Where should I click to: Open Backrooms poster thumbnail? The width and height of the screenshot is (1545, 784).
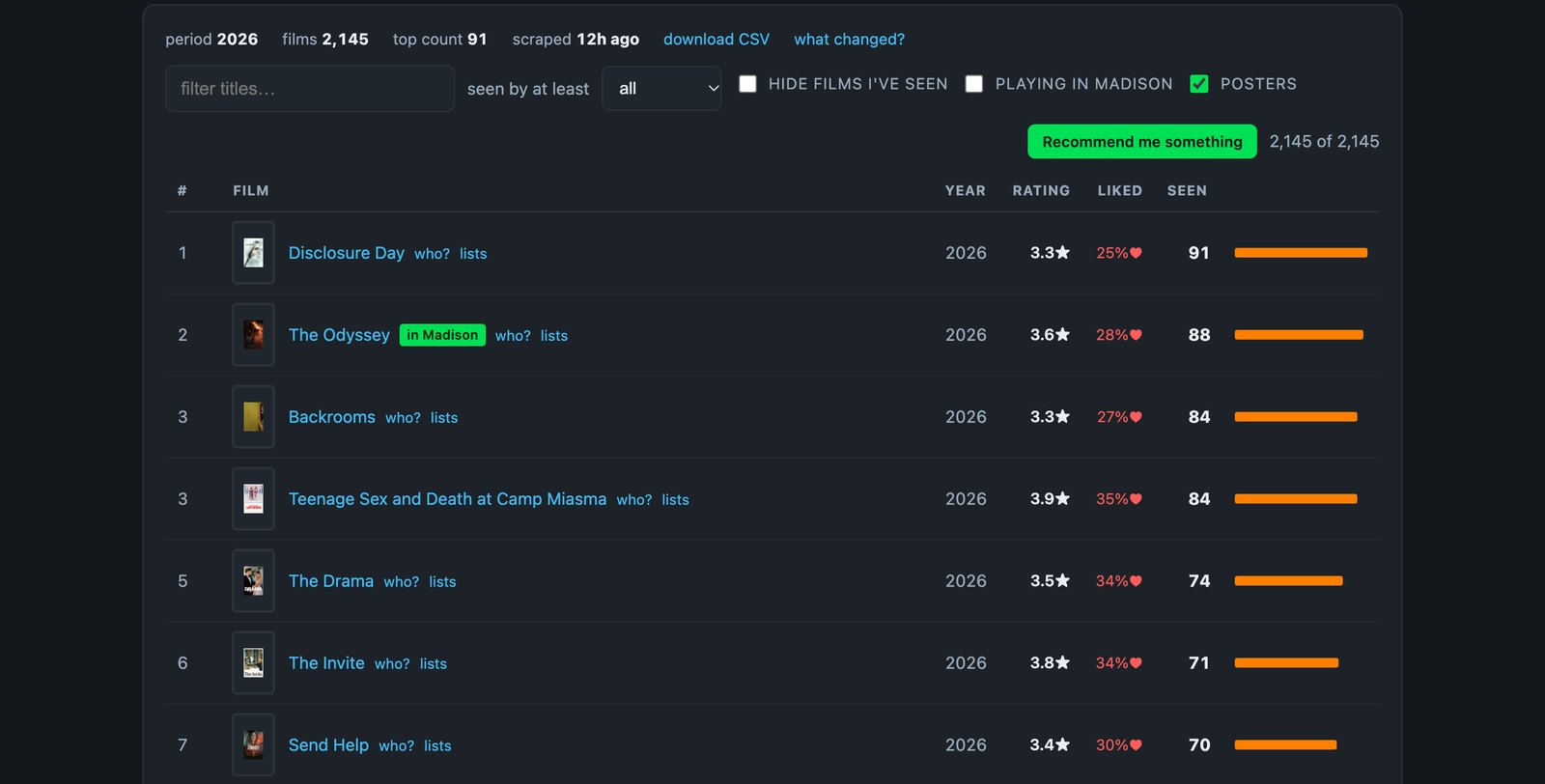253,417
